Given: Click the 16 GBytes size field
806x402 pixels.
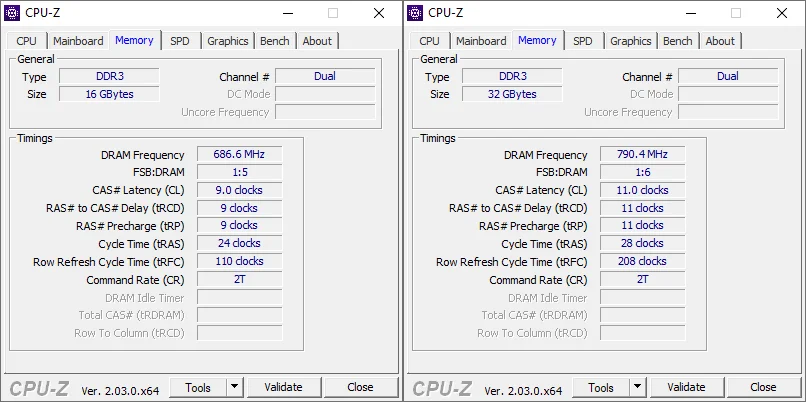Looking at the screenshot, I should click(109, 94).
